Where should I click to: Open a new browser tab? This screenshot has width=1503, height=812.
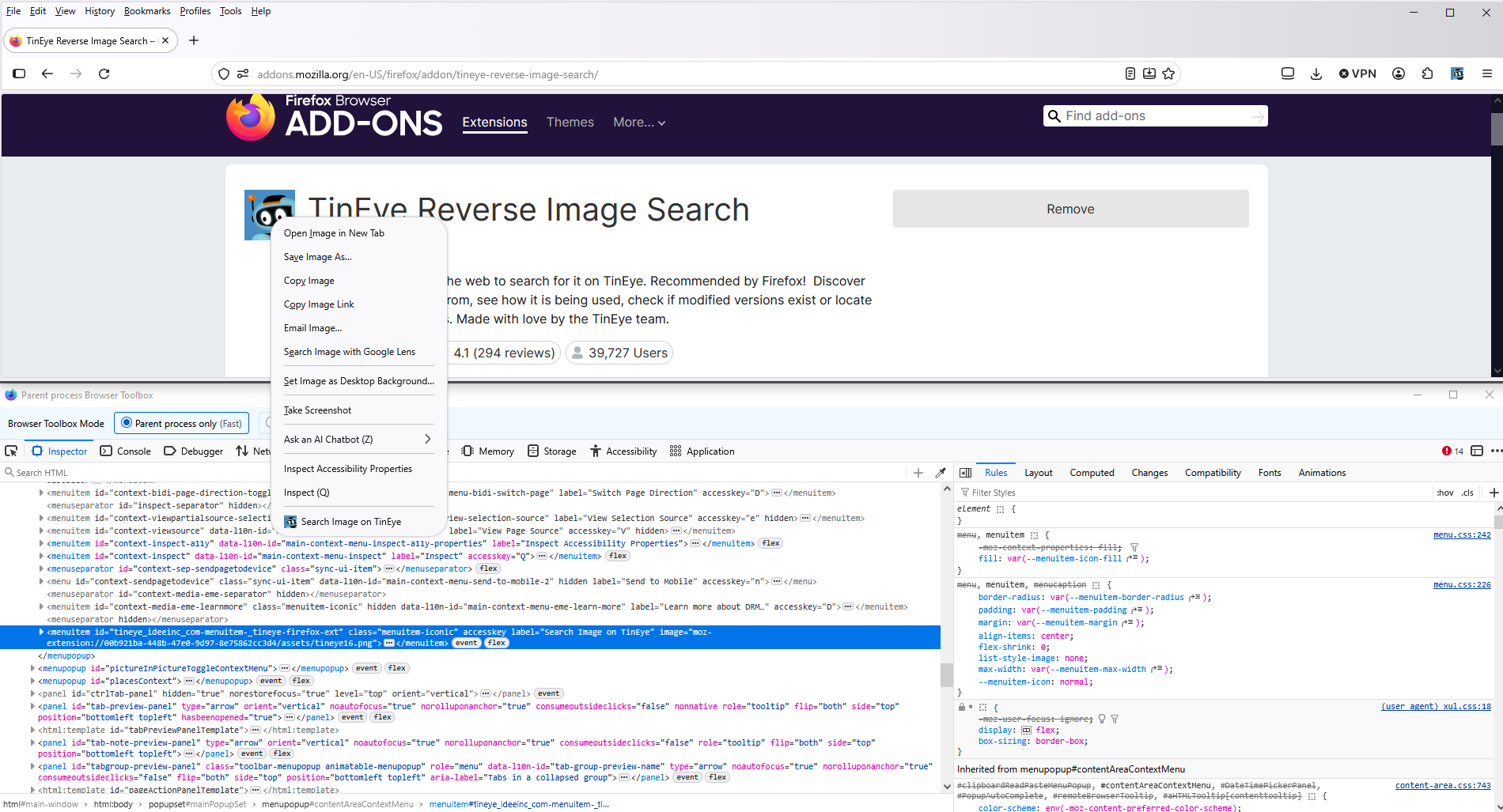[x=194, y=40]
